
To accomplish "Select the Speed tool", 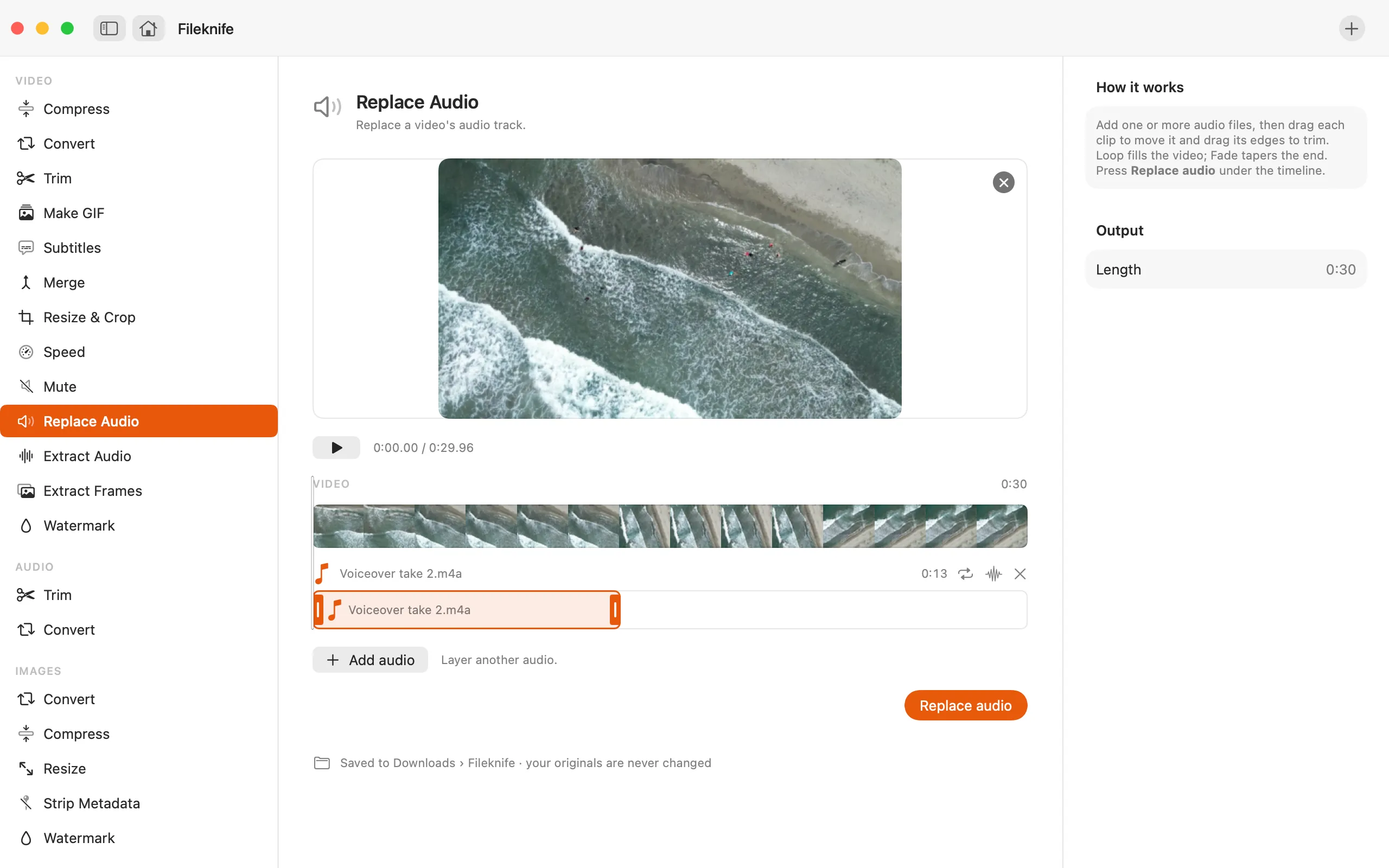I will [139, 352].
